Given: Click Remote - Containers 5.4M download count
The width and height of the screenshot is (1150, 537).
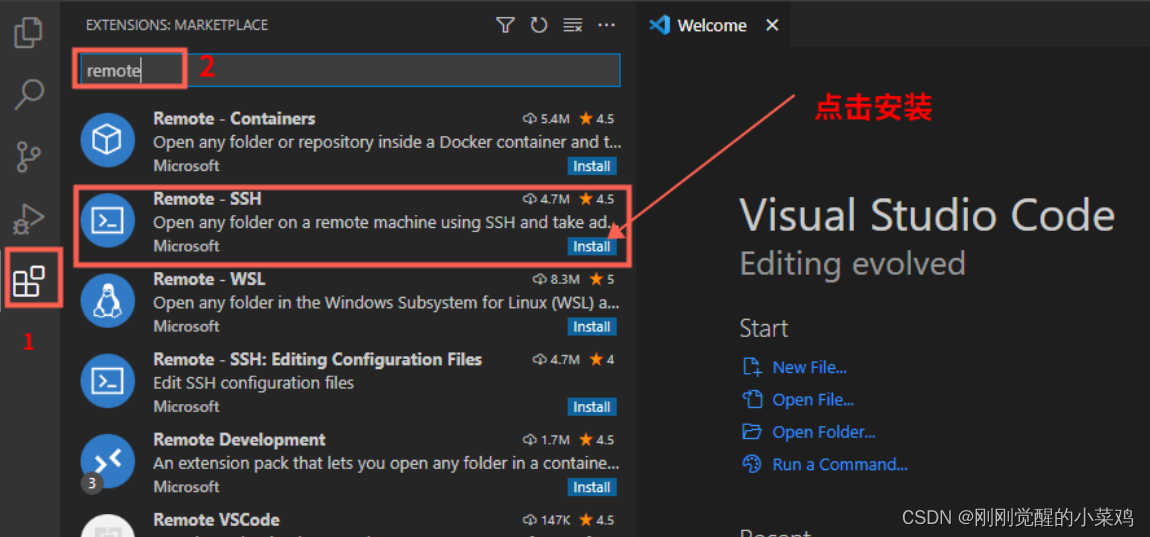Looking at the screenshot, I should [546, 118].
